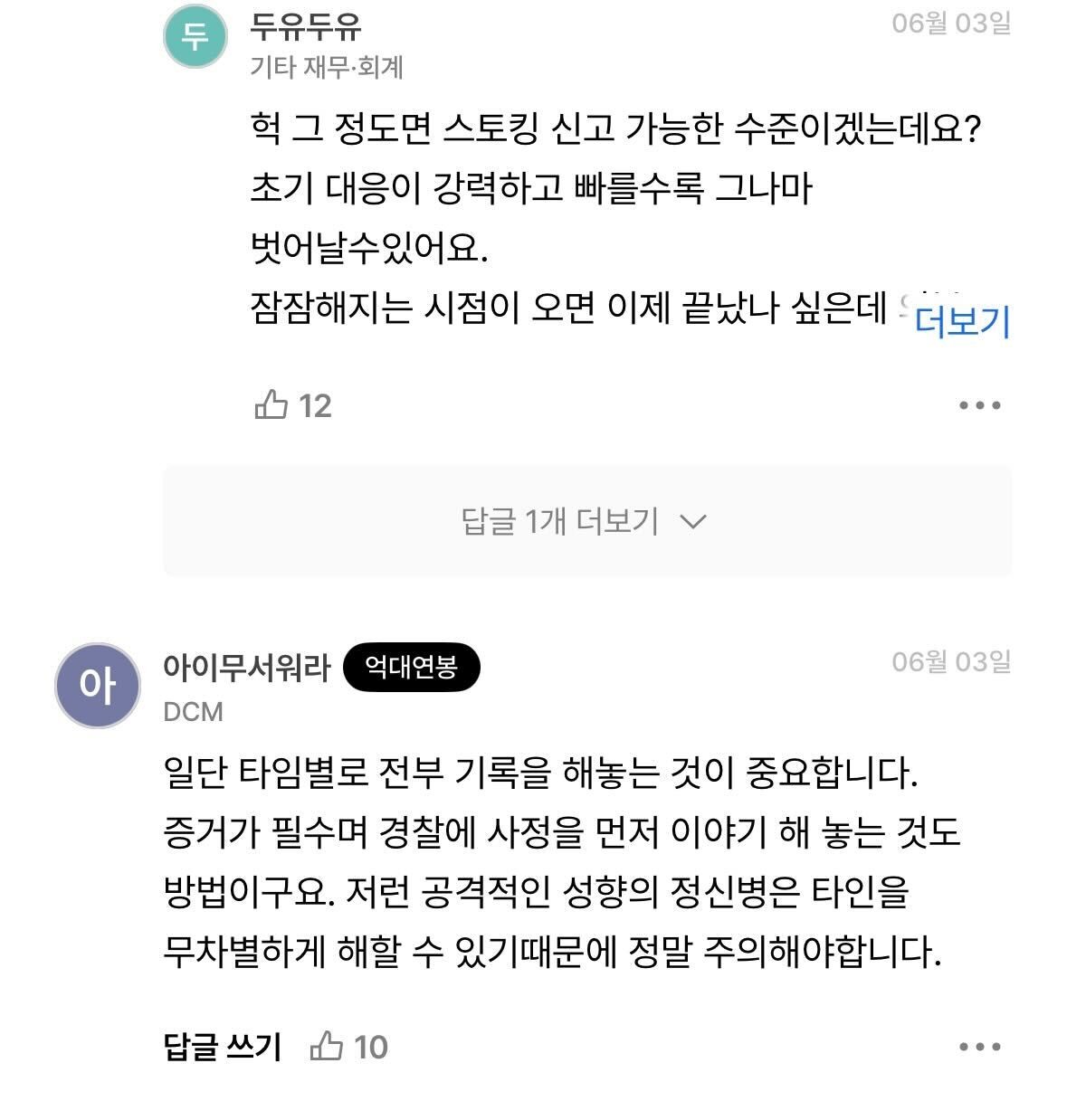Viewport: 1067px width, 1120px height.
Task: Tap 06월 03일 date on 아이무서워라's comment
Action: pos(950,662)
